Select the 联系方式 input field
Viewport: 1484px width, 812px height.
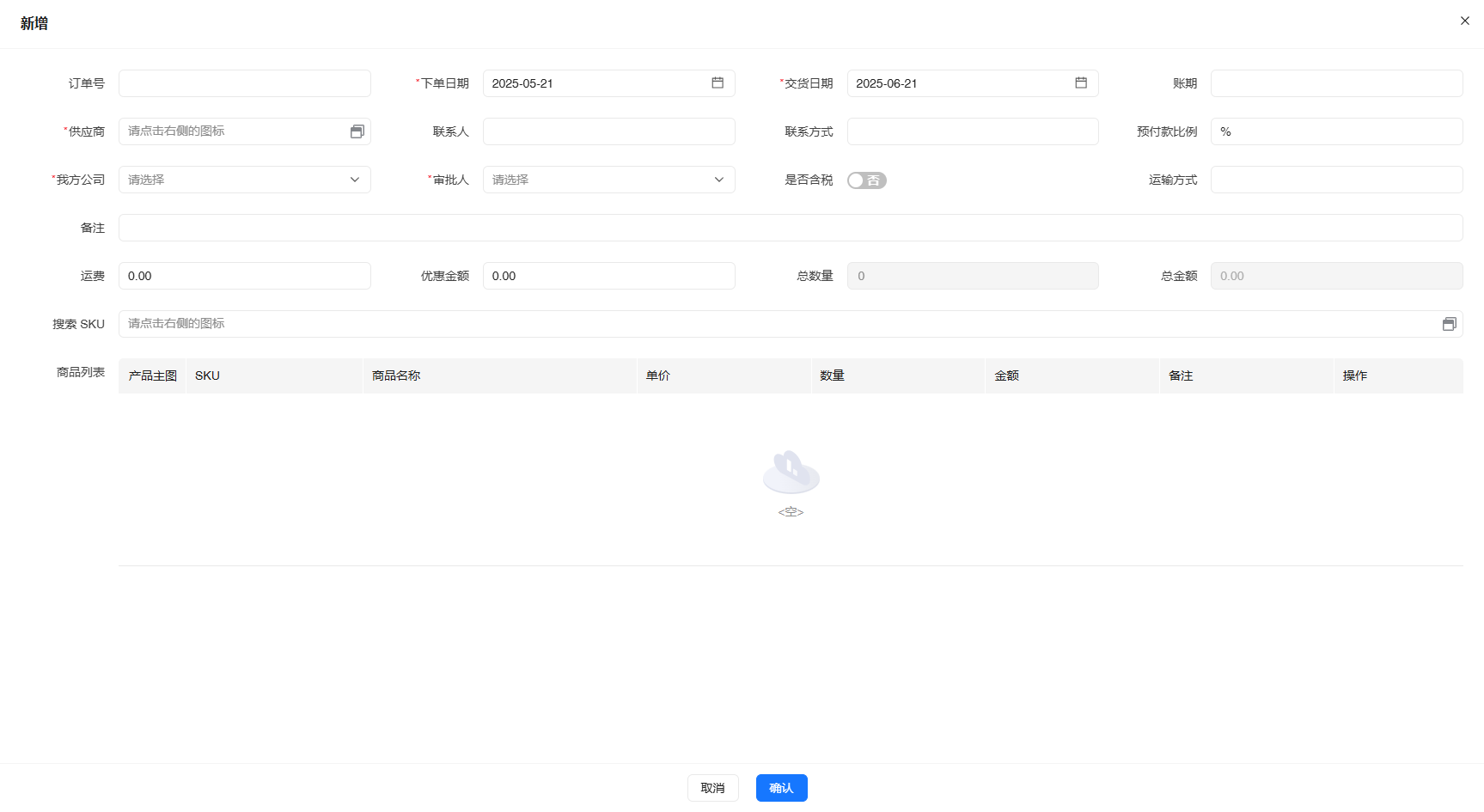point(973,131)
